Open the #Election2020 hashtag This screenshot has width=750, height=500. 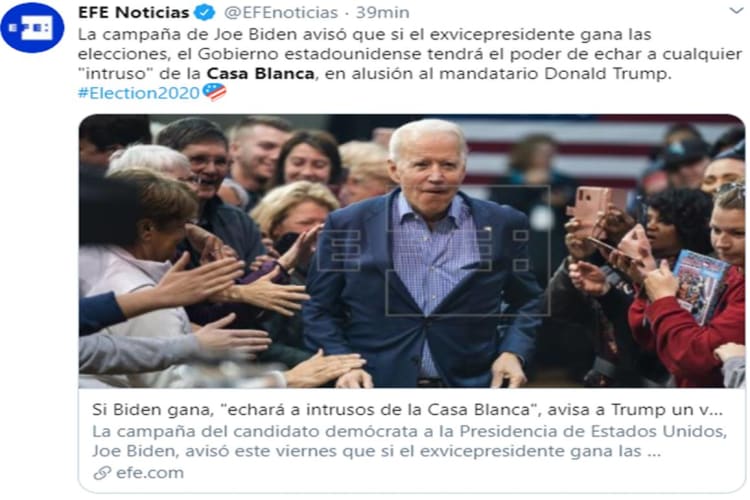(x=139, y=93)
